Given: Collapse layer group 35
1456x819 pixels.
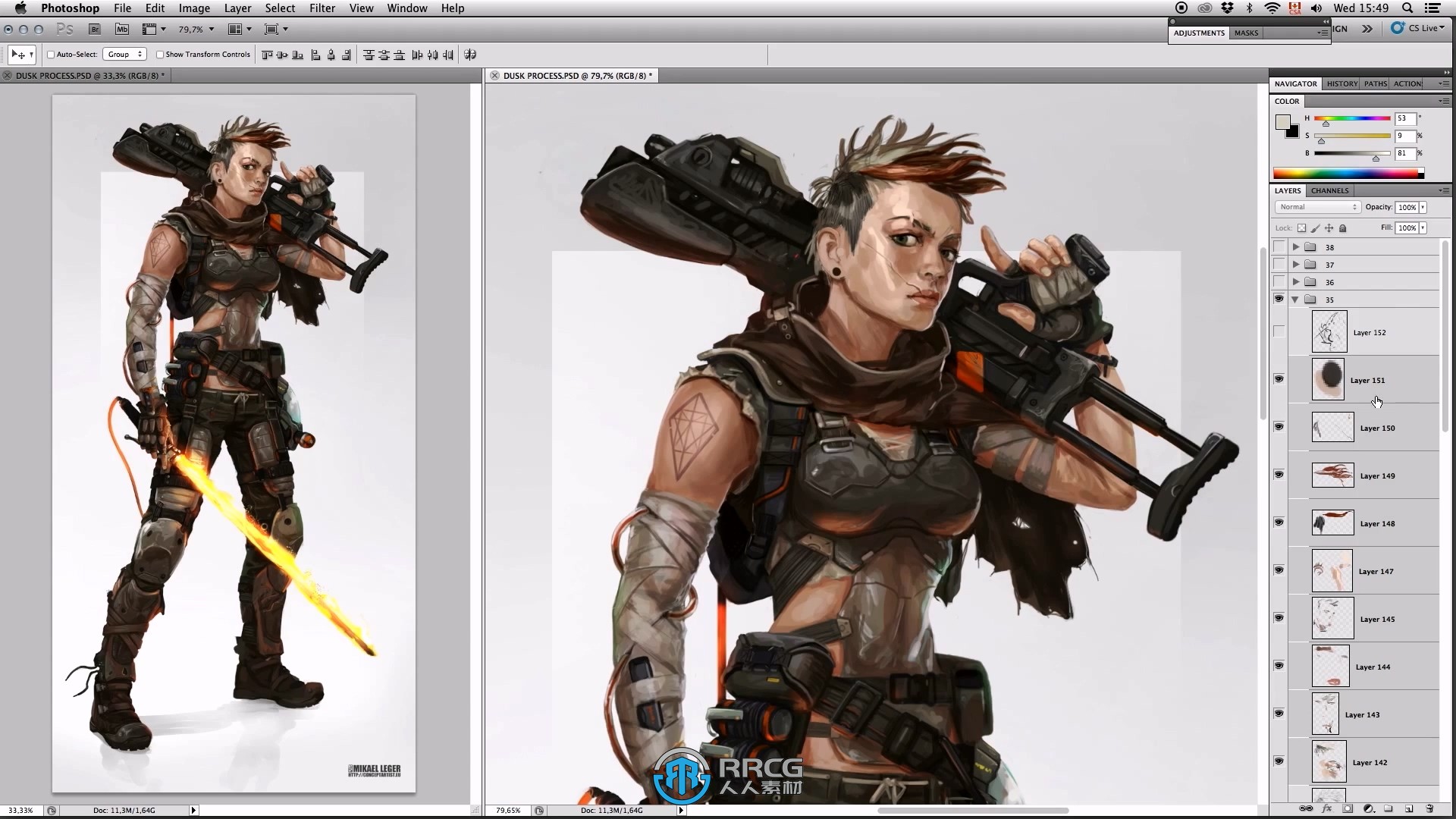Looking at the screenshot, I should (1295, 300).
